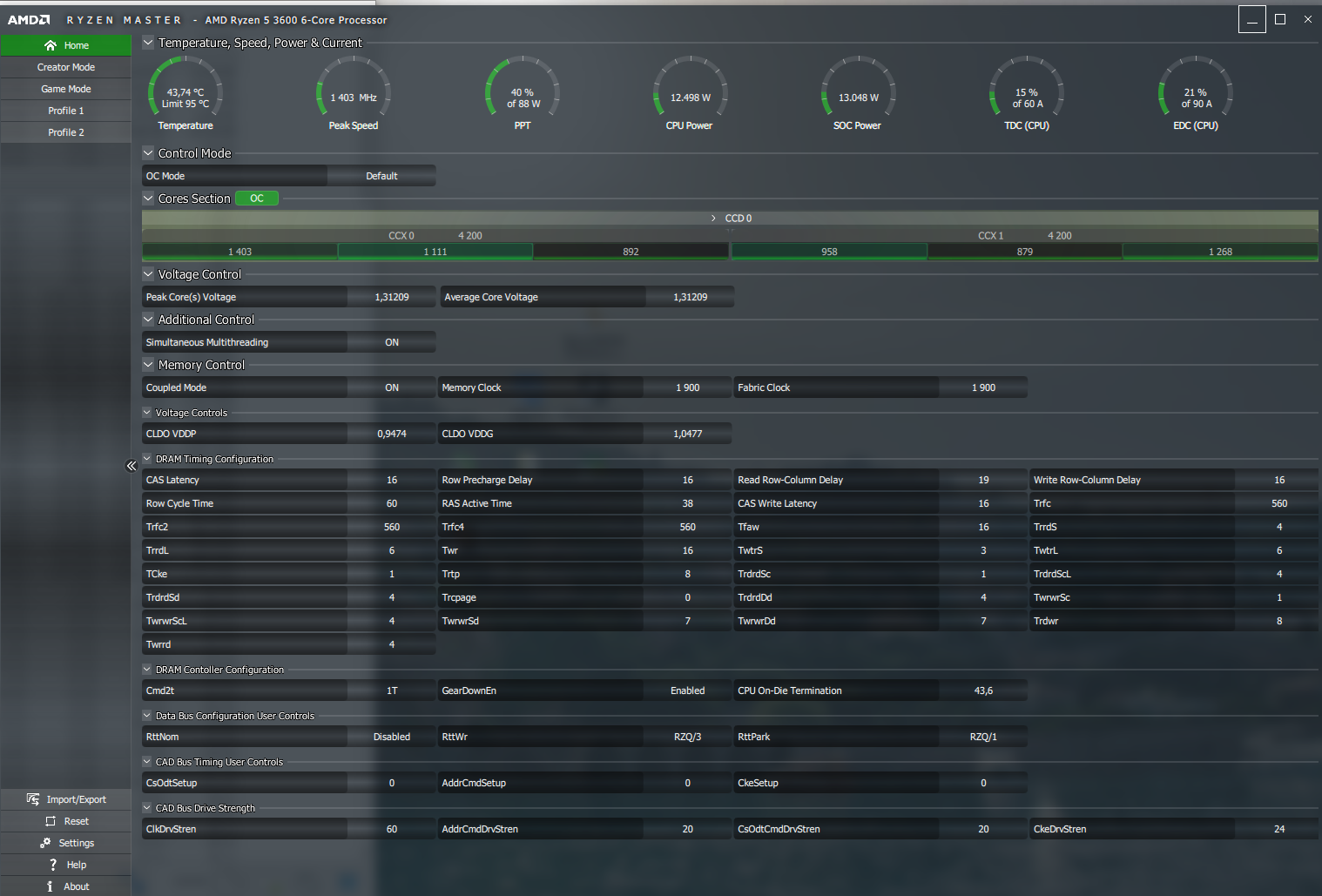Viewport: 1322px width, 896px height.
Task: Click the Reset button label
Action: 77,821
